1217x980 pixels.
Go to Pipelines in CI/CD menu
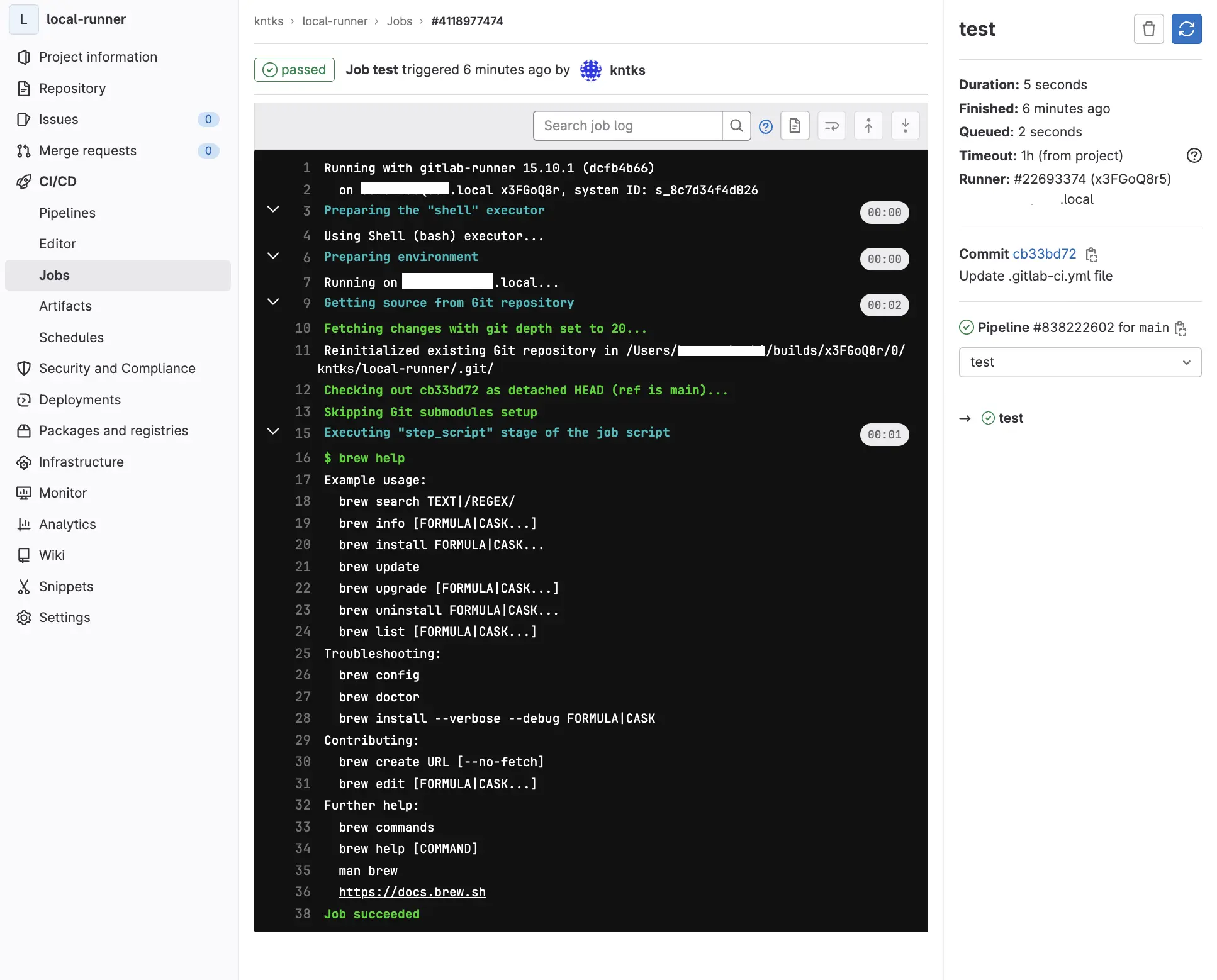pos(67,213)
